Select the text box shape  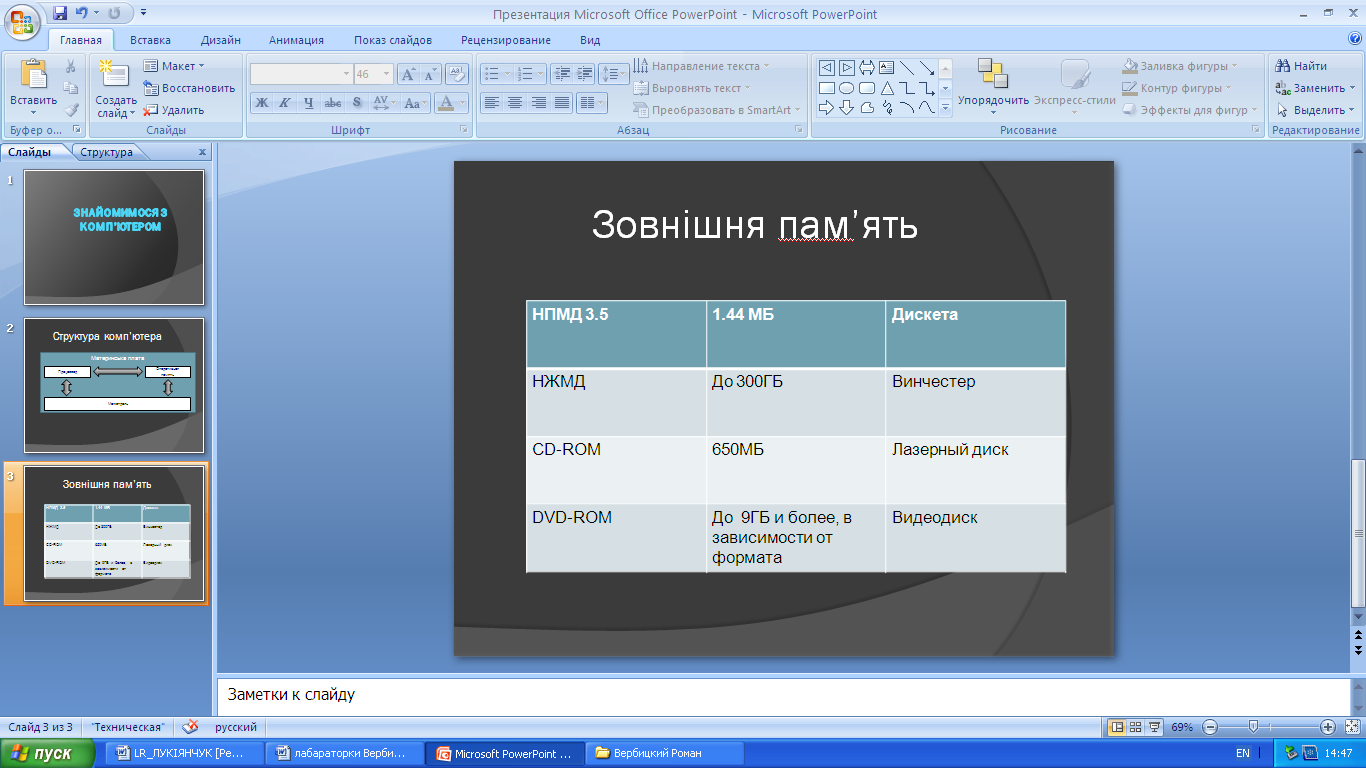[887, 68]
